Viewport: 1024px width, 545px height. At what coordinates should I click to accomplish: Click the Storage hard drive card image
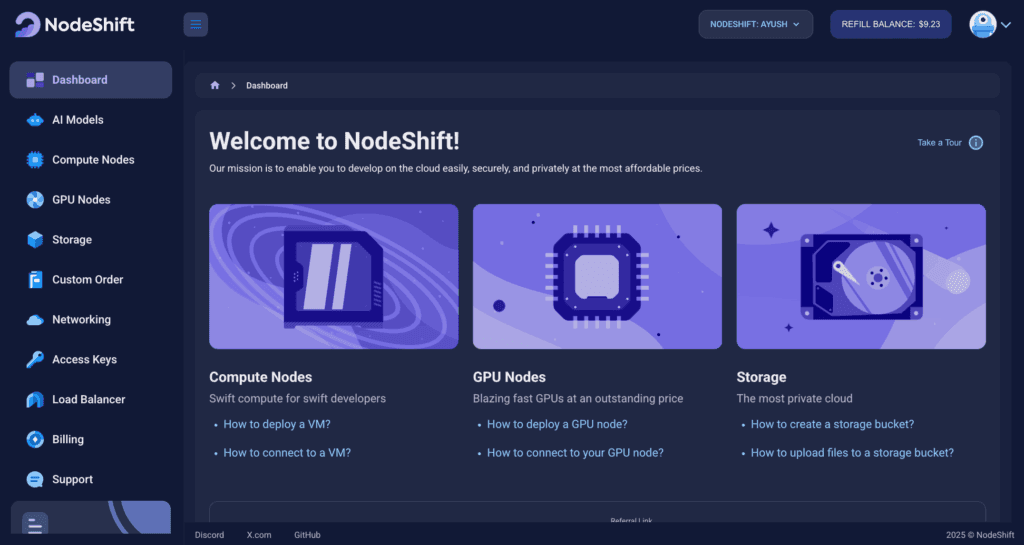[861, 277]
